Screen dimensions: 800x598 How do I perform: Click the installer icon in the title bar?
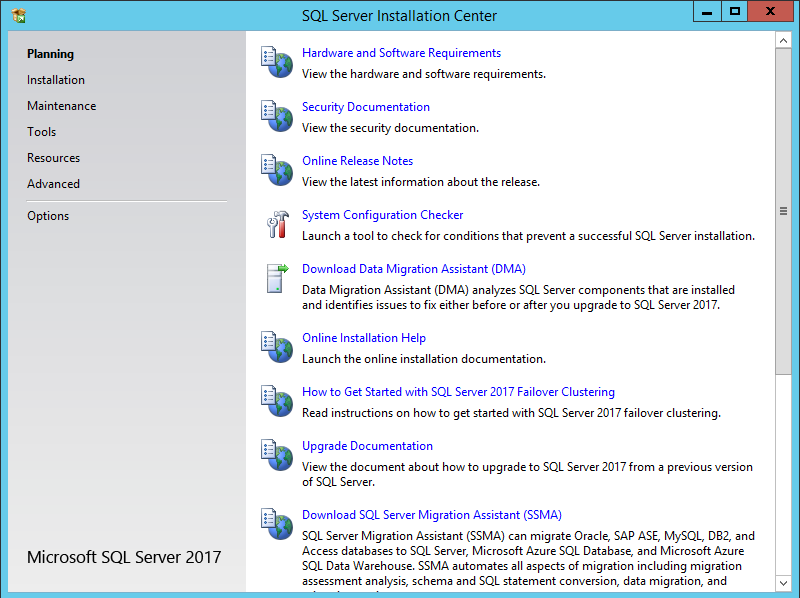[18, 16]
